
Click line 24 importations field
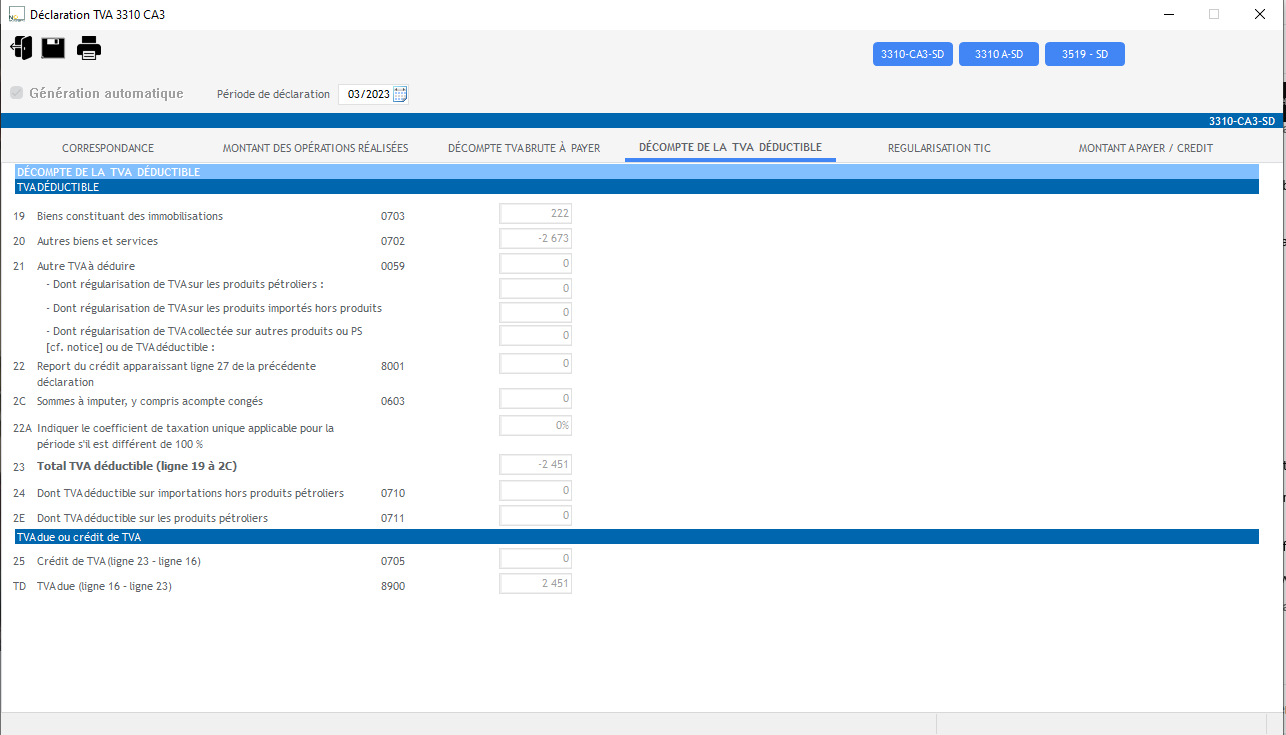click(x=535, y=490)
